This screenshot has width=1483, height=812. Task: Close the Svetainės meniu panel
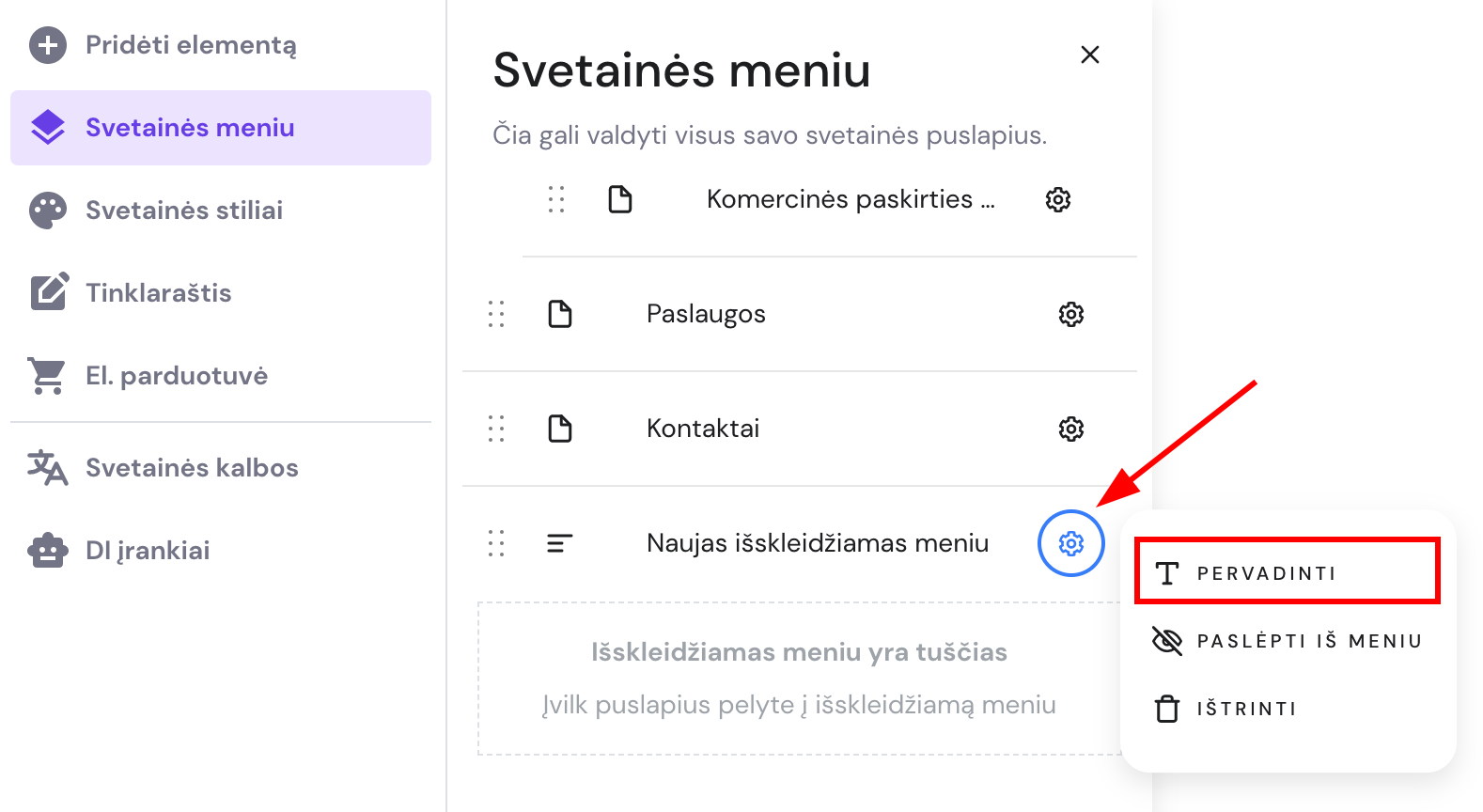tap(1089, 55)
